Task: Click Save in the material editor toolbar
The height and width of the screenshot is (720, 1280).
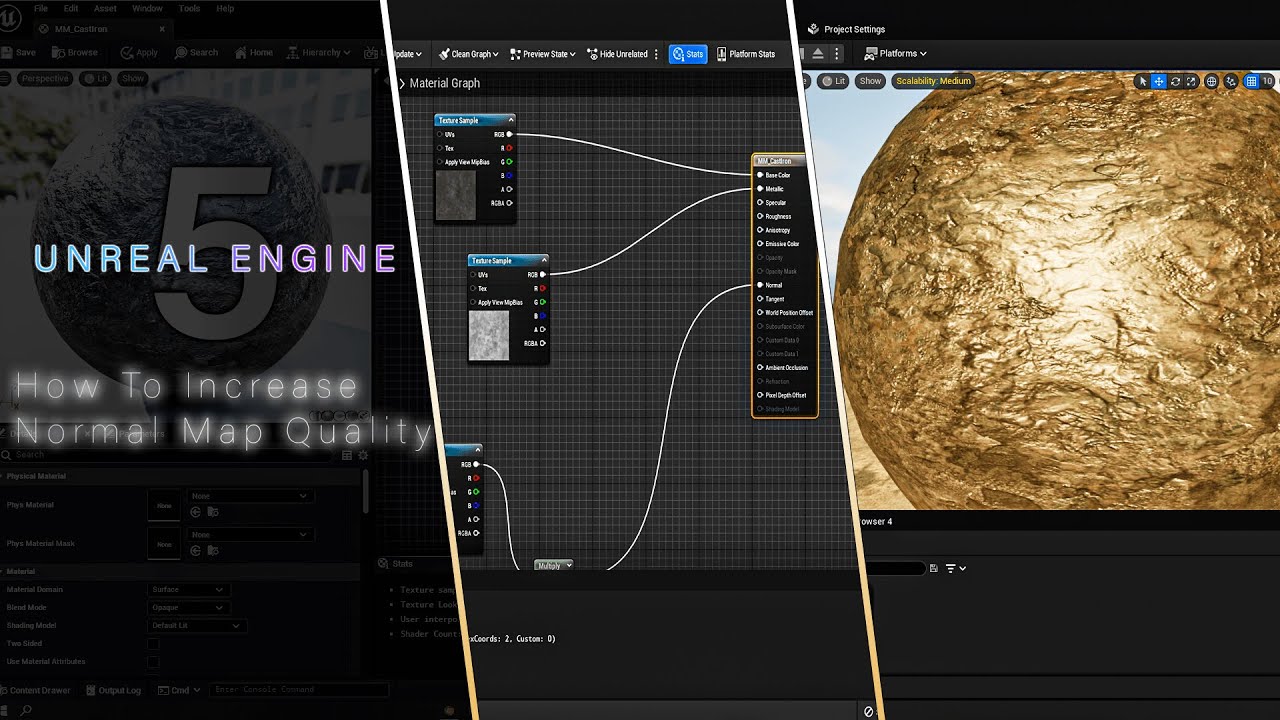Action: (x=19, y=53)
